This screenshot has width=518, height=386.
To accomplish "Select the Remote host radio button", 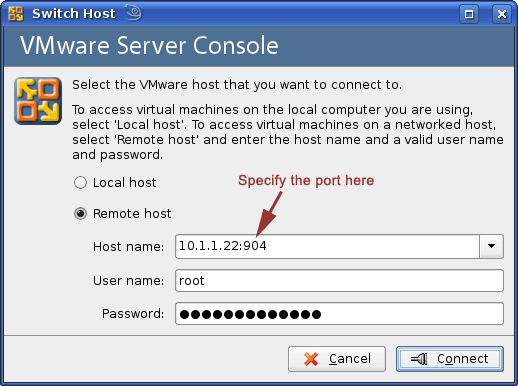I will (x=80, y=213).
